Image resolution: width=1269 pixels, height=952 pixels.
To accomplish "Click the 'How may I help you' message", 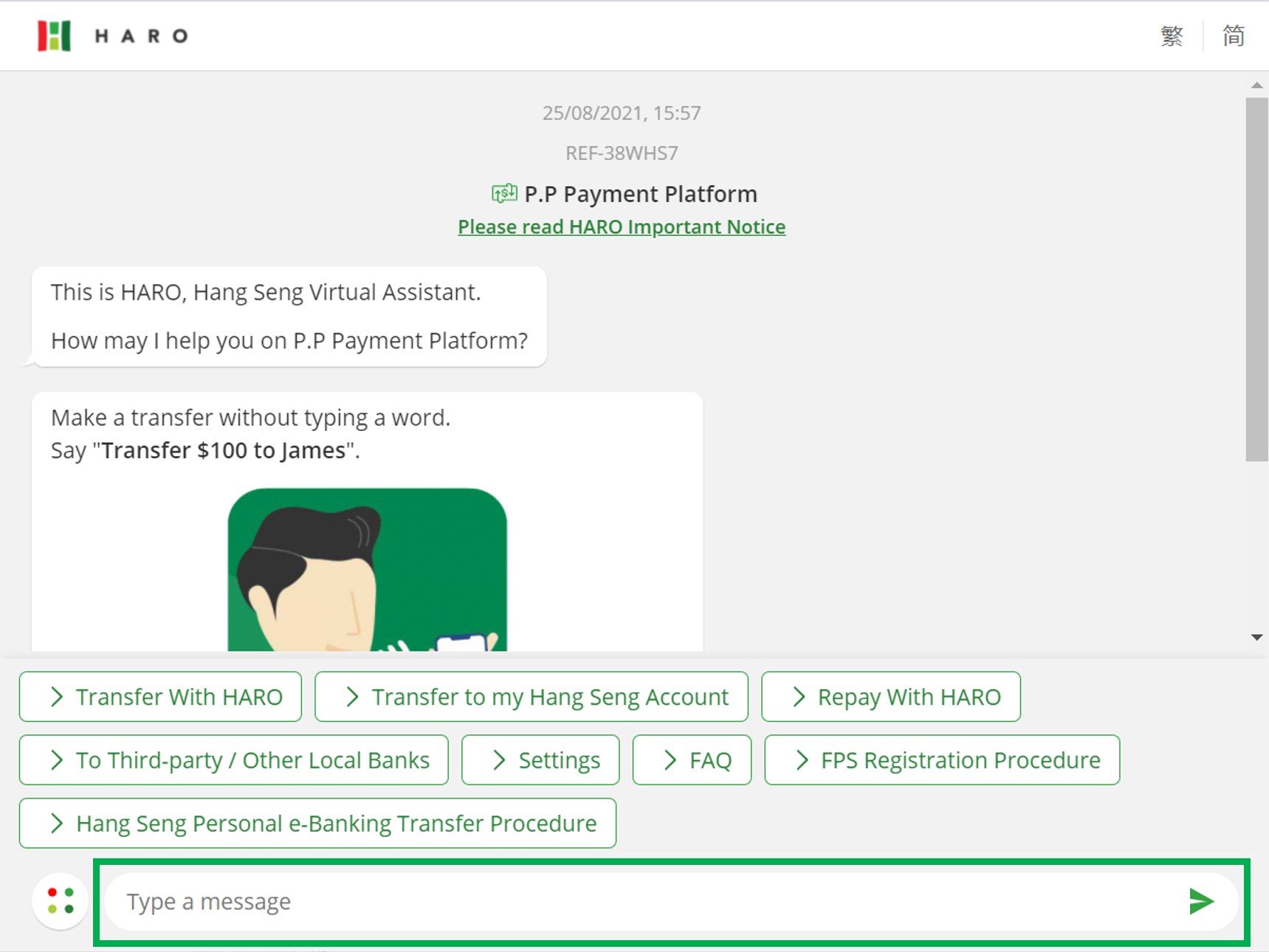I will (289, 341).
